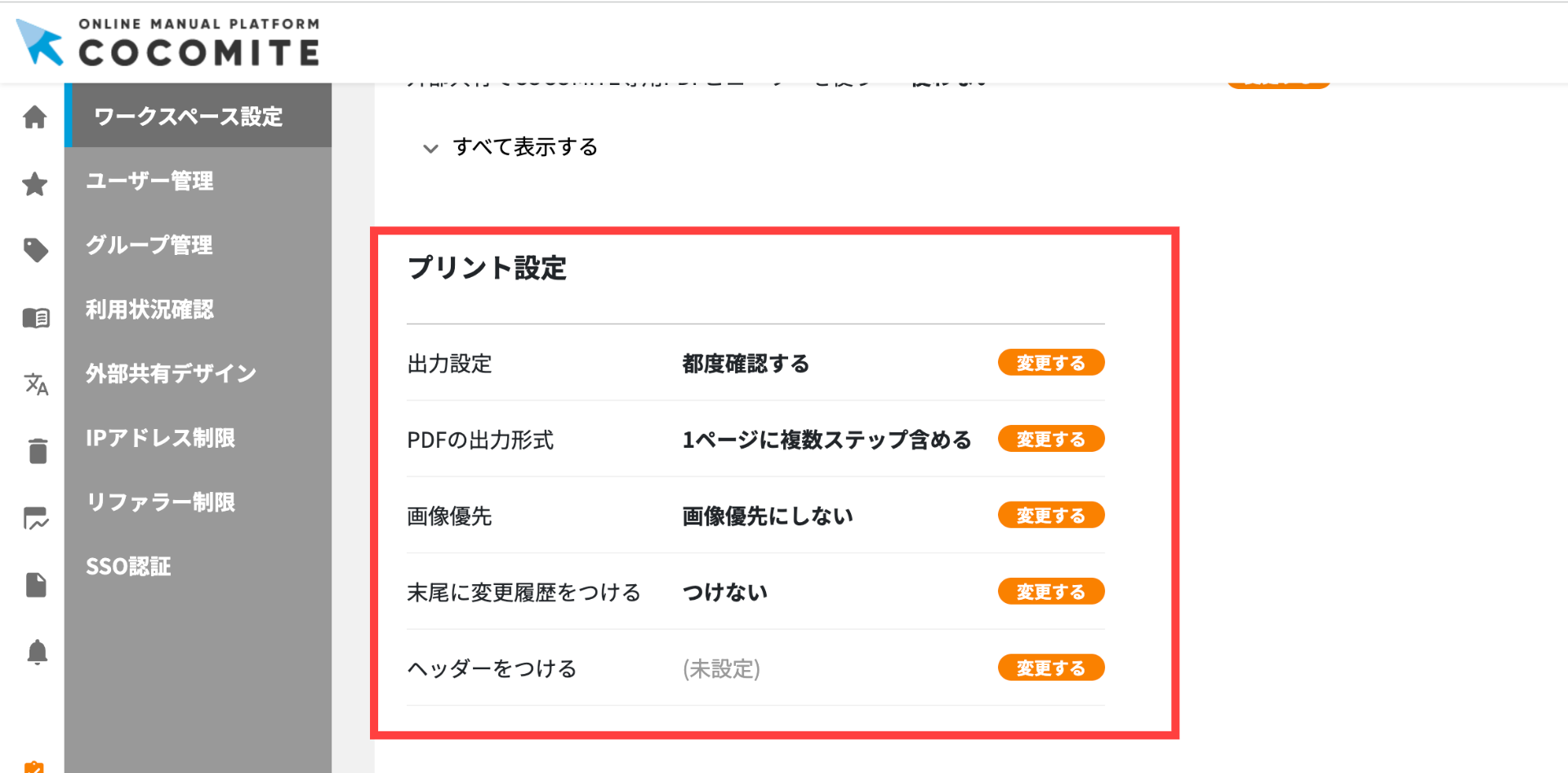Click the COCOMITE logo

coord(168,42)
